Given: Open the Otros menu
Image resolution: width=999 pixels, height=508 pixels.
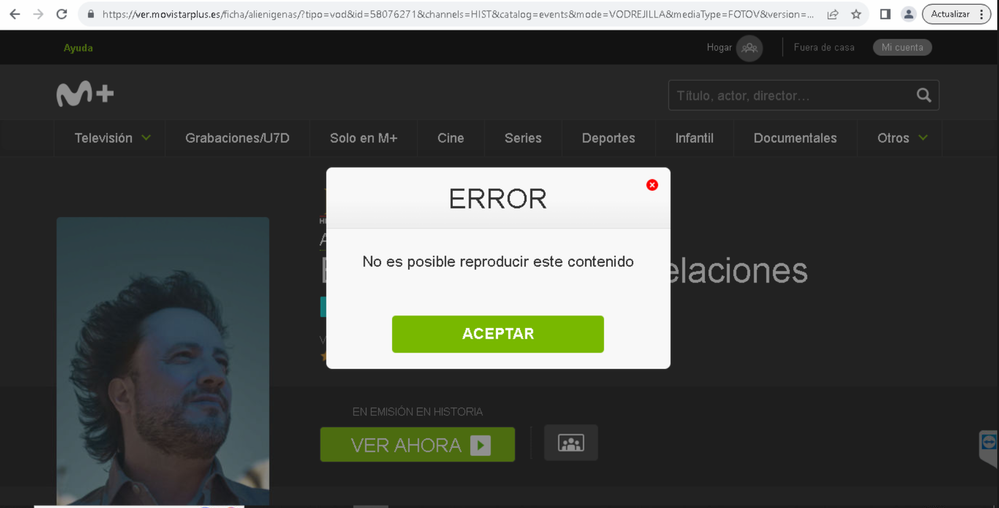Looking at the screenshot, I should [x=893, y=138].
